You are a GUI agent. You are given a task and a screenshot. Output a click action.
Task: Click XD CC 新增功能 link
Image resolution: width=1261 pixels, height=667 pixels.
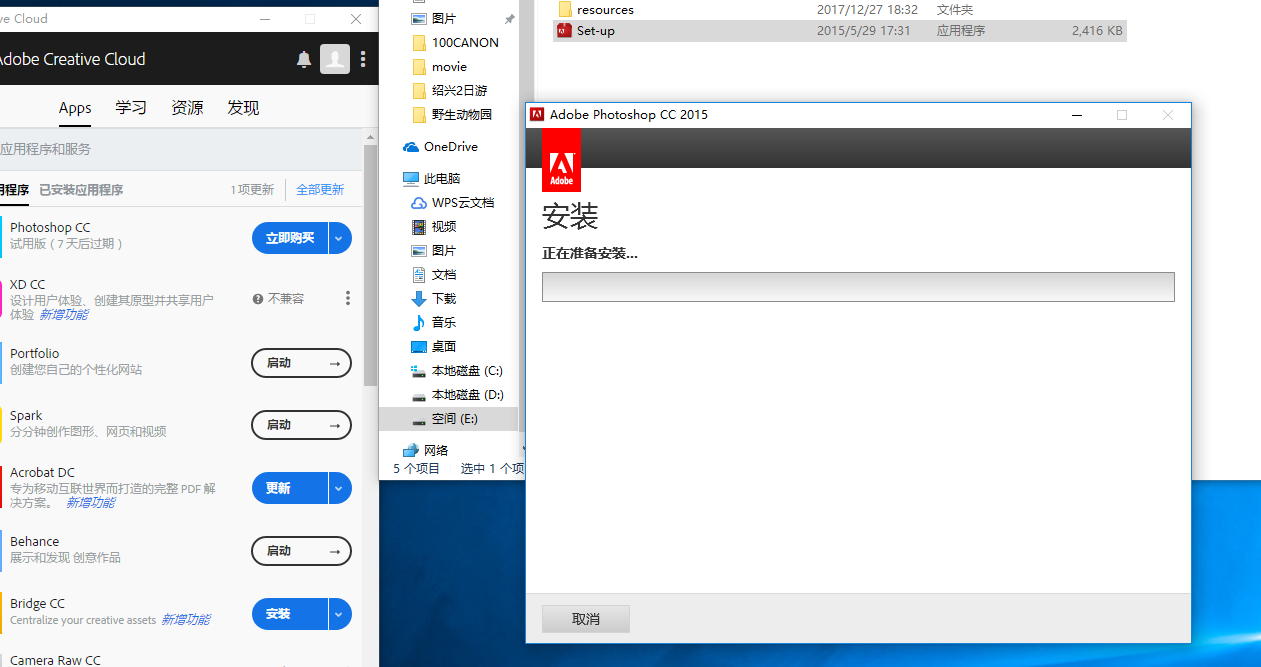[x=63, y=315]
